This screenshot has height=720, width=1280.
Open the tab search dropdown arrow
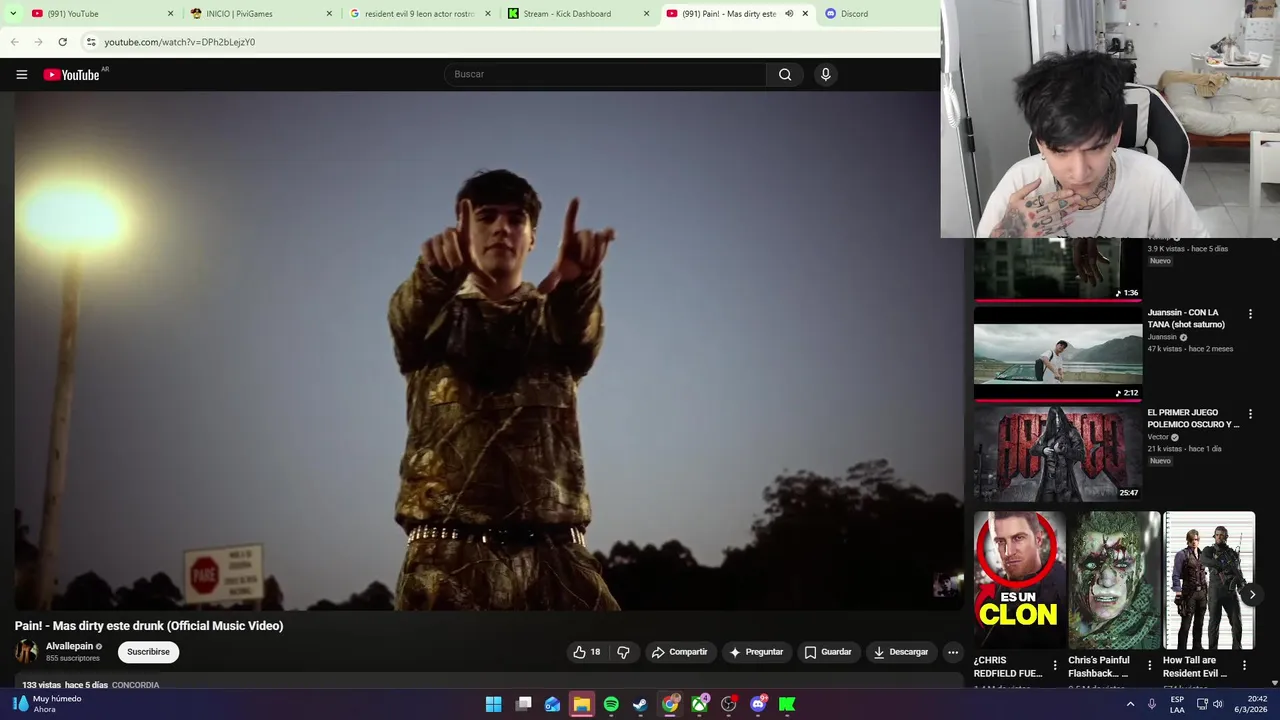click(x=13, y=13)
